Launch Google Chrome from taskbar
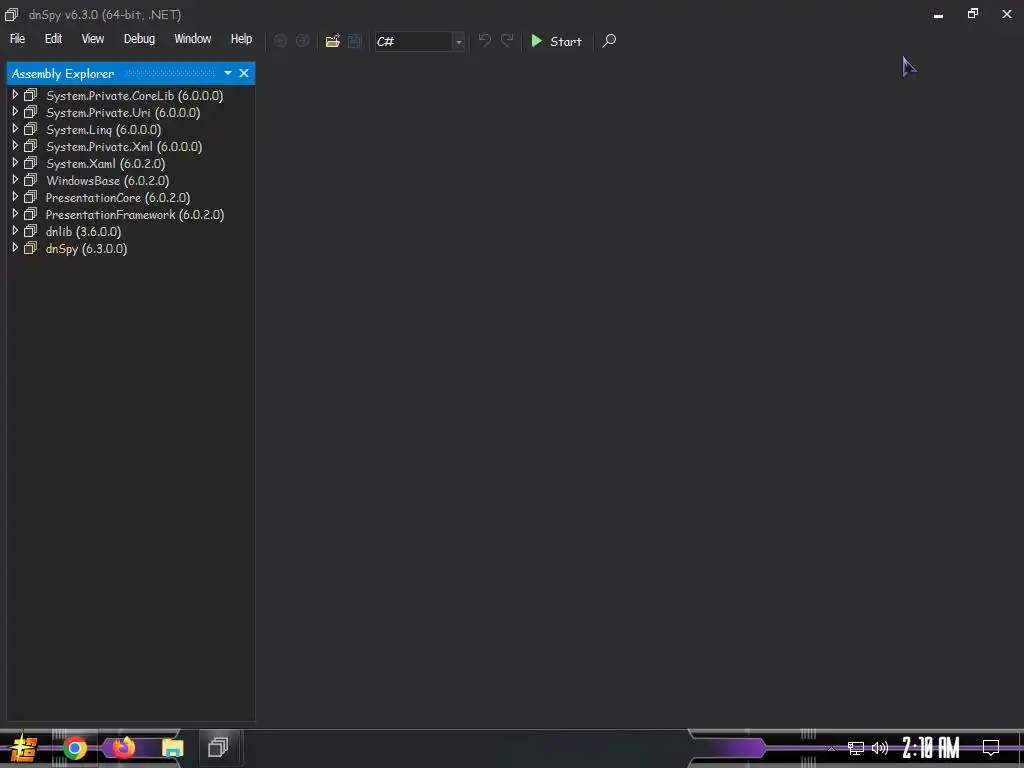 pyautogui.click(x=74, y=748)
